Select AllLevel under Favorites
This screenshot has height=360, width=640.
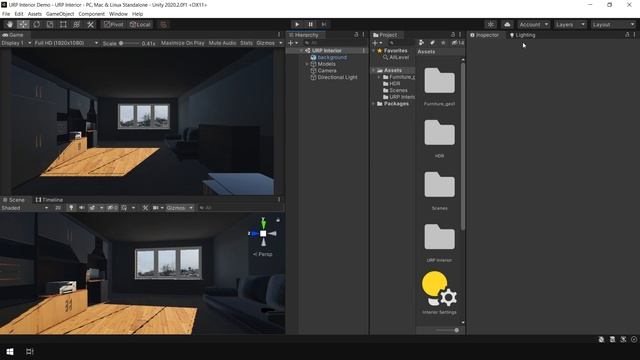(399, 58)
